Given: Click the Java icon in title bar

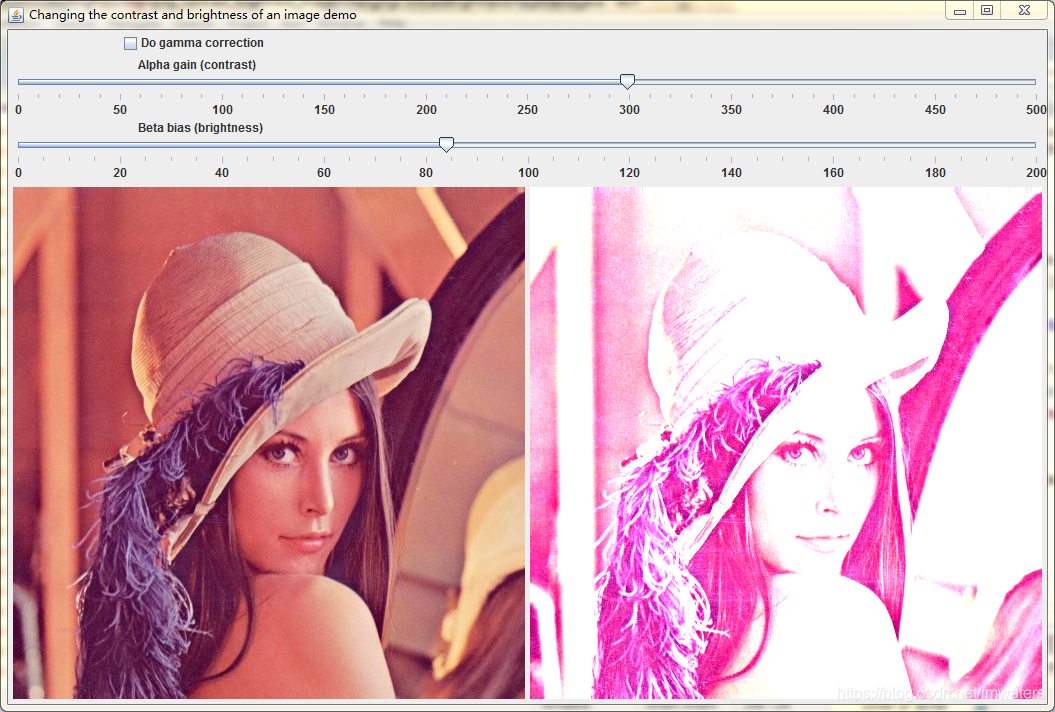Looking at the screenshot, I should pos(16,14).
